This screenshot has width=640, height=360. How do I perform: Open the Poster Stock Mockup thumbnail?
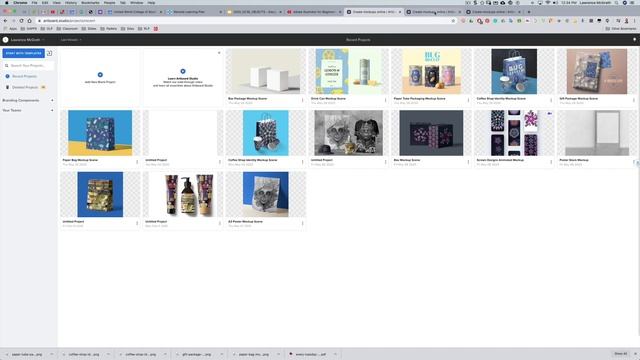[x=597, y=133]
